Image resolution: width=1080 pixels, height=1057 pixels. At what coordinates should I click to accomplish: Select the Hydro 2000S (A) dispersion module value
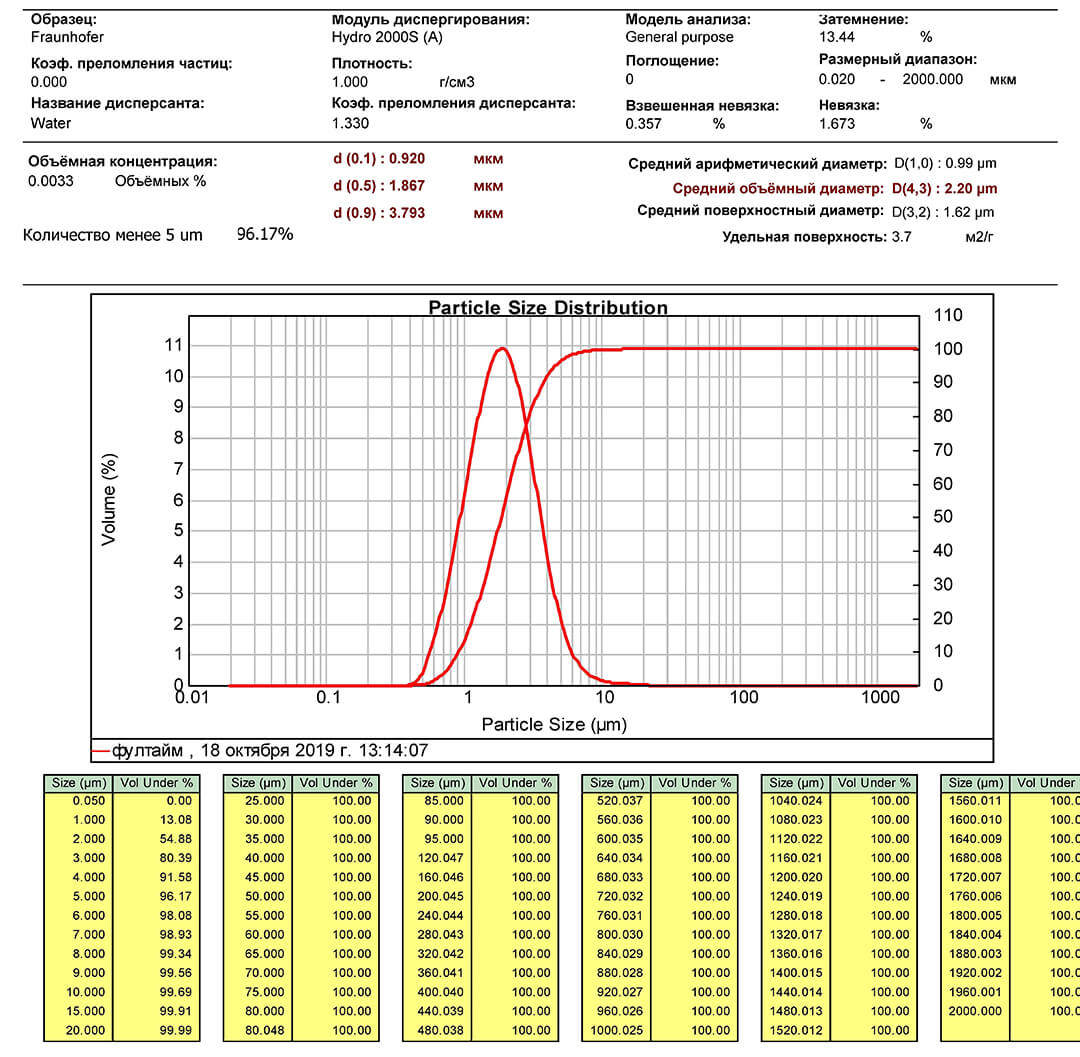[387, 38]
